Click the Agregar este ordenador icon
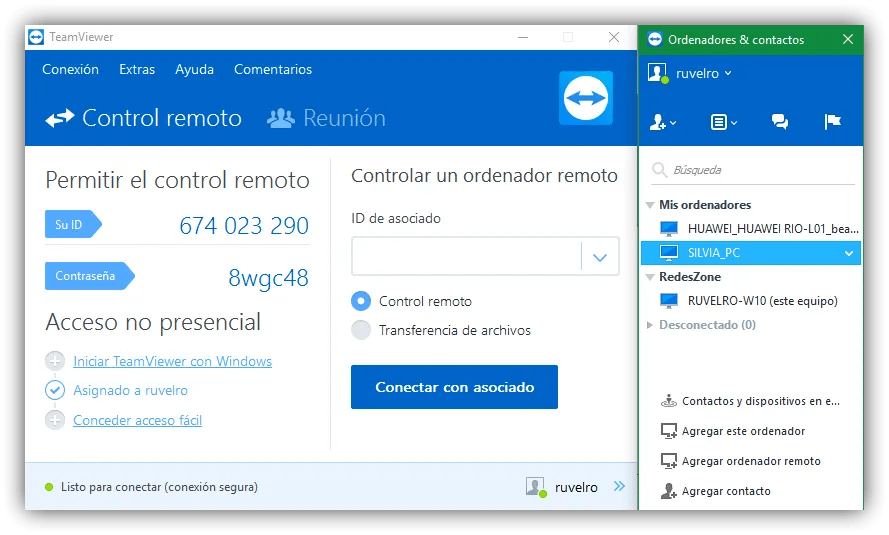This screenshot has width=889, height=535. (669, 431)
